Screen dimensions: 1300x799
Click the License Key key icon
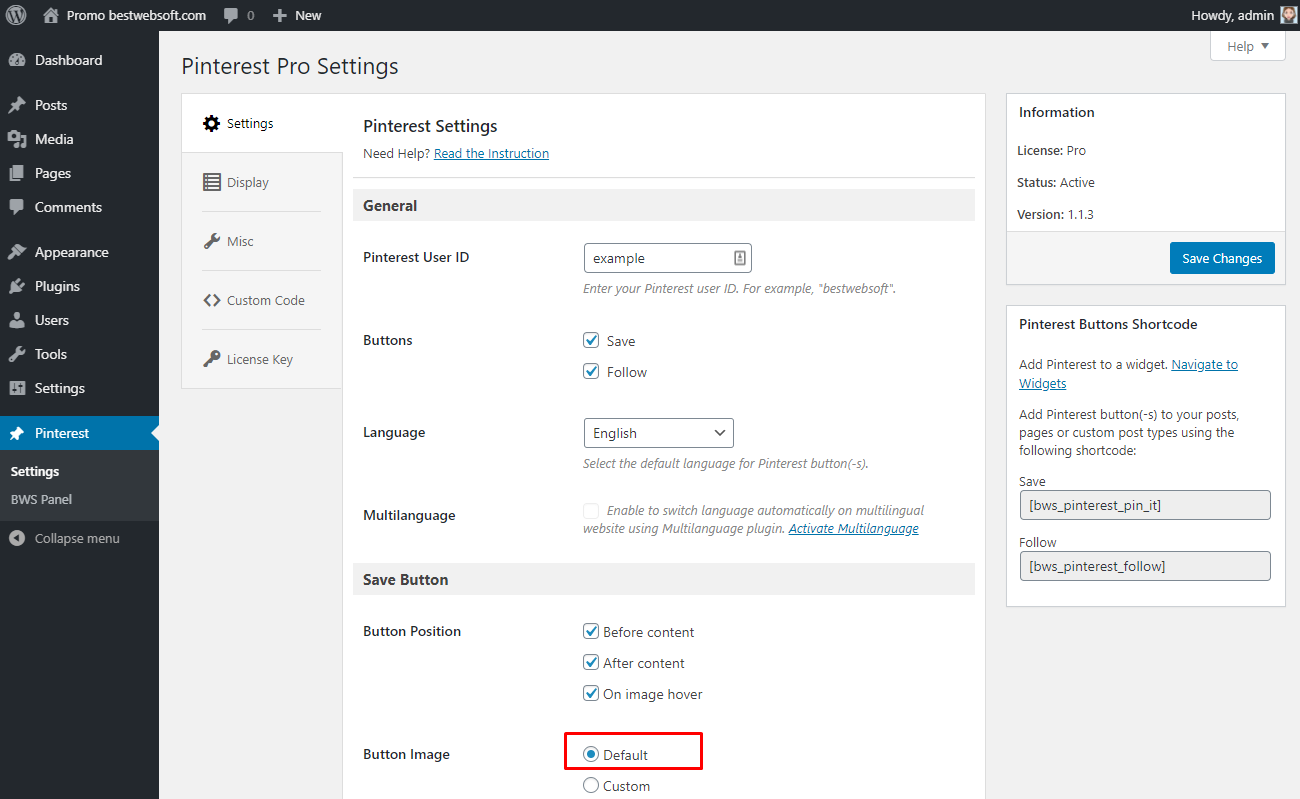coord(211,359)
